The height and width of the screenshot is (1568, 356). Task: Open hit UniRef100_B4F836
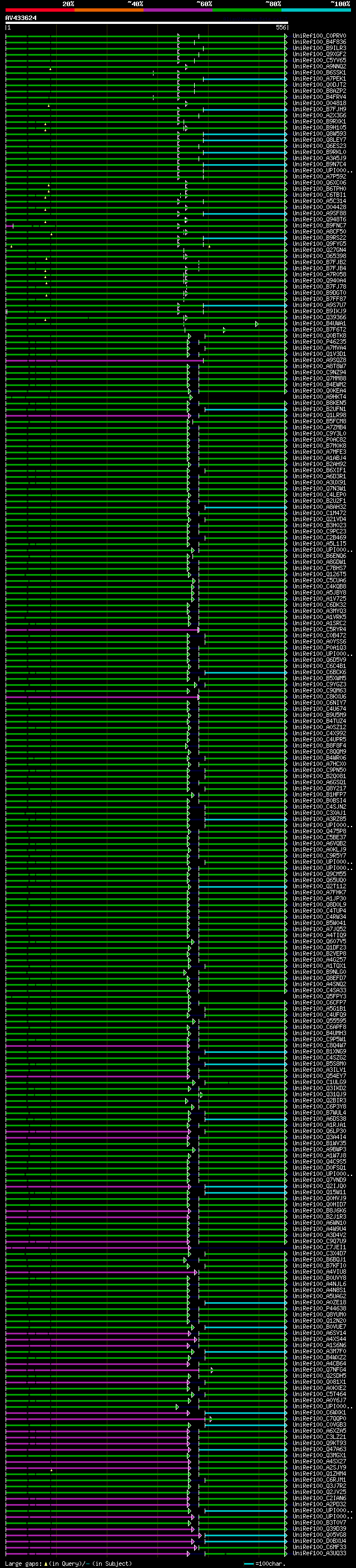[319, 42]
